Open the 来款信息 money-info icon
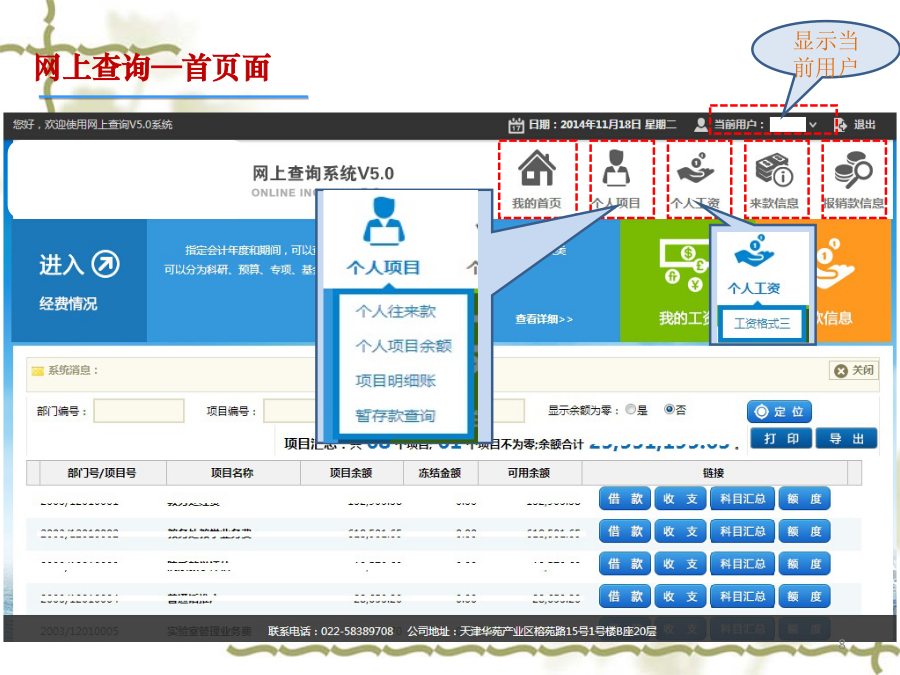Image resolution: width=900 pixels, height=675 pixels. point(774,169)
